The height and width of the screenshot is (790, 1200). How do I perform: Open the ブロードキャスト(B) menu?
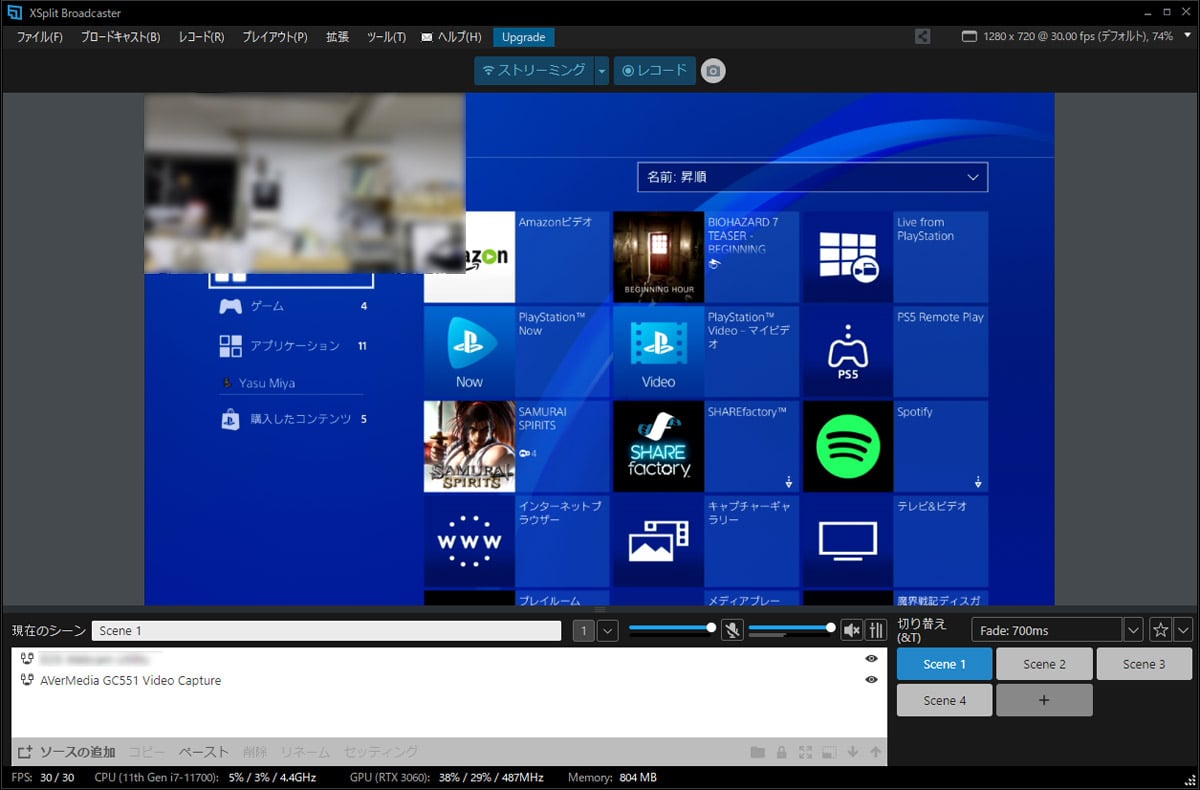pyautogui.click(x=120, y=37)
